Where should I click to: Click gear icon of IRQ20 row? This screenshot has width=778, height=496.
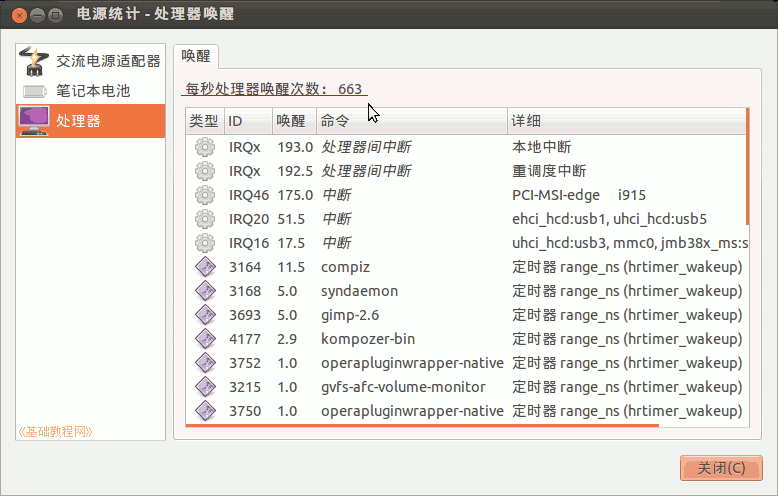point(205,219)
